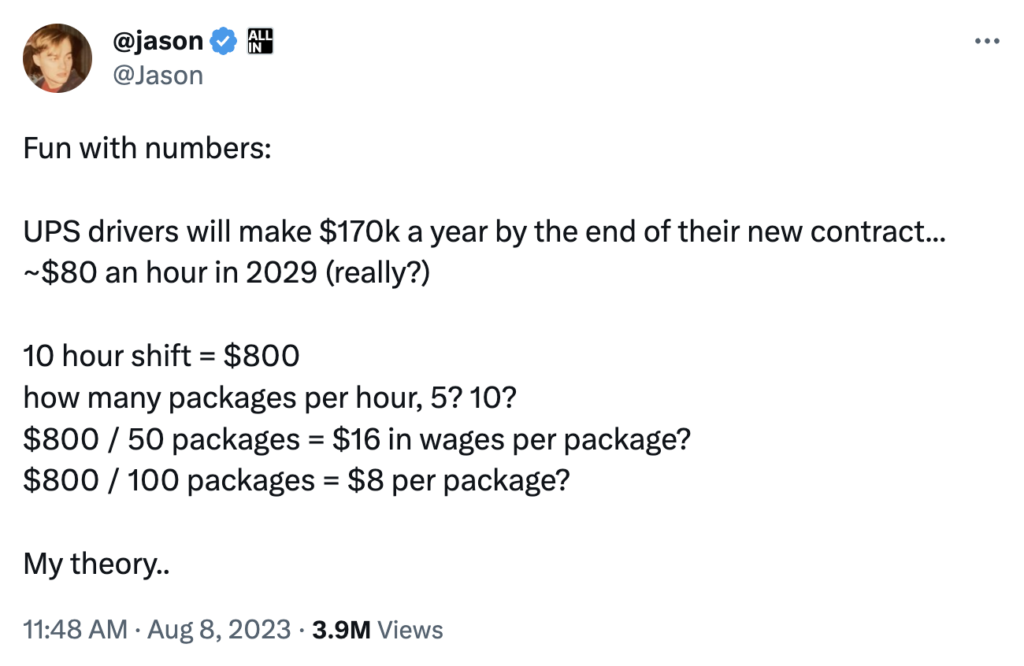Image resolution: width=1024 pixels, height=666 pixels.
Task: Open the @jason display name profile
Action: (x=158, y=41)
